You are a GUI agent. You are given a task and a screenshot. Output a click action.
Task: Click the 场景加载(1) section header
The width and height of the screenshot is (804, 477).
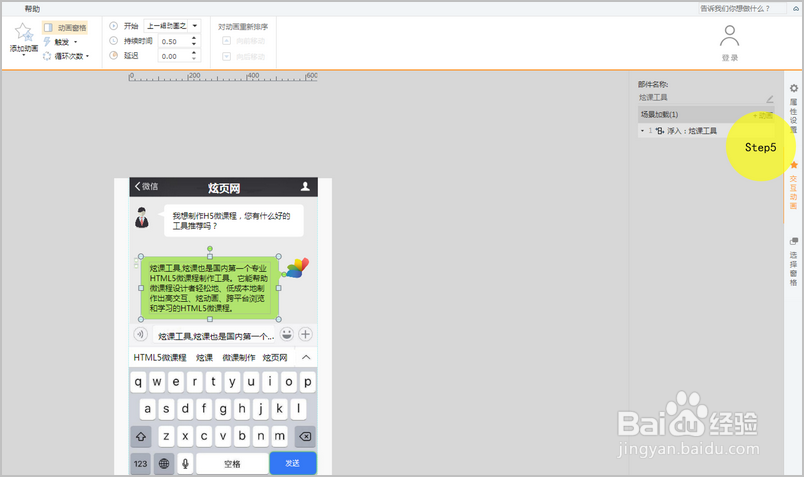tap(706, 115)
